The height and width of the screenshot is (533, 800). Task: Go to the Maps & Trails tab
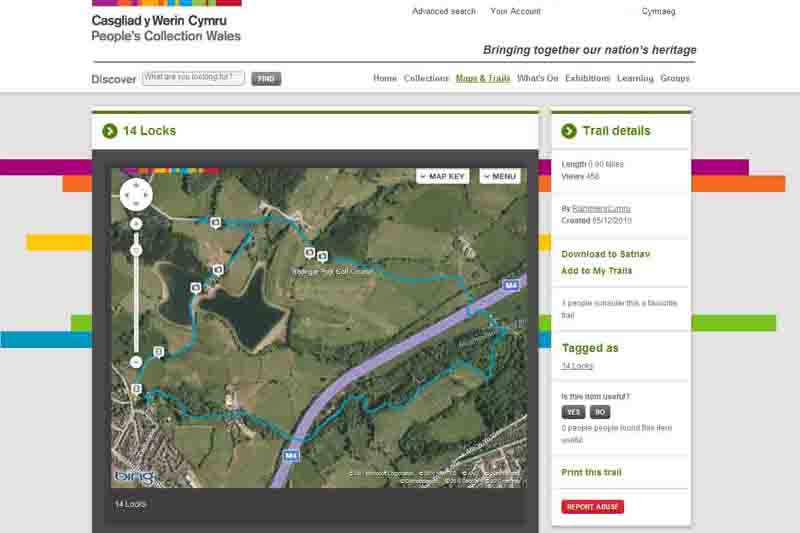coord(483,78)
